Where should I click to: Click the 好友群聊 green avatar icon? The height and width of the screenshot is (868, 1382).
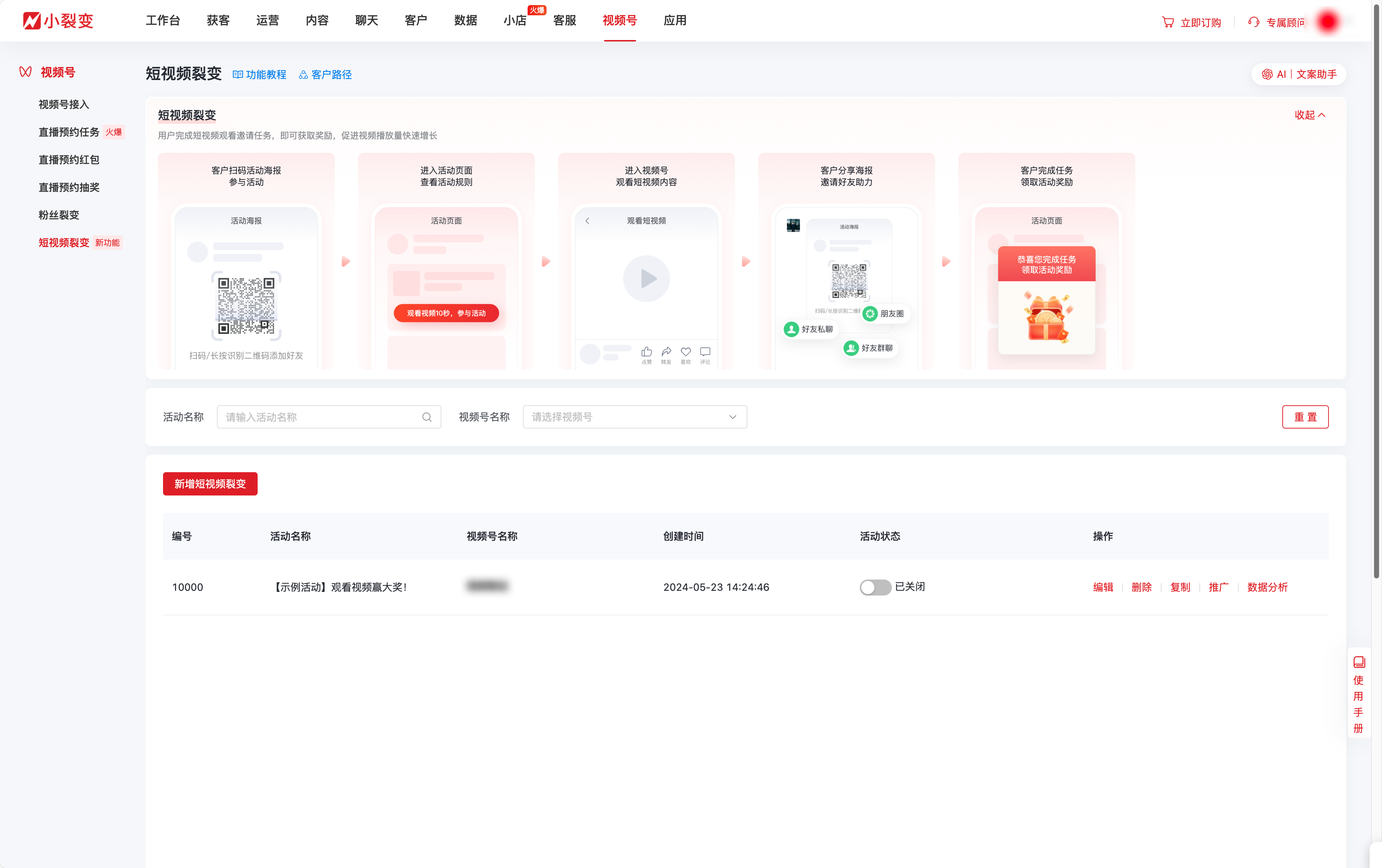(x=851, y=348)
